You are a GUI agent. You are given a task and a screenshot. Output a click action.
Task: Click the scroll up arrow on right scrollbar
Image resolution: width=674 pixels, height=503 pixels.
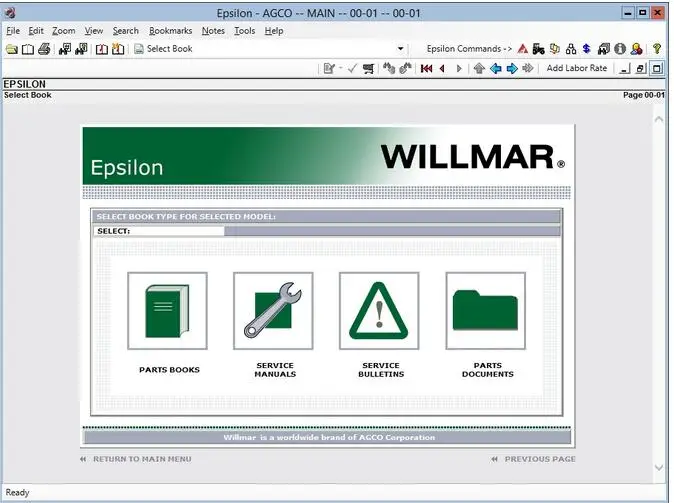click(x=659, y=120)
